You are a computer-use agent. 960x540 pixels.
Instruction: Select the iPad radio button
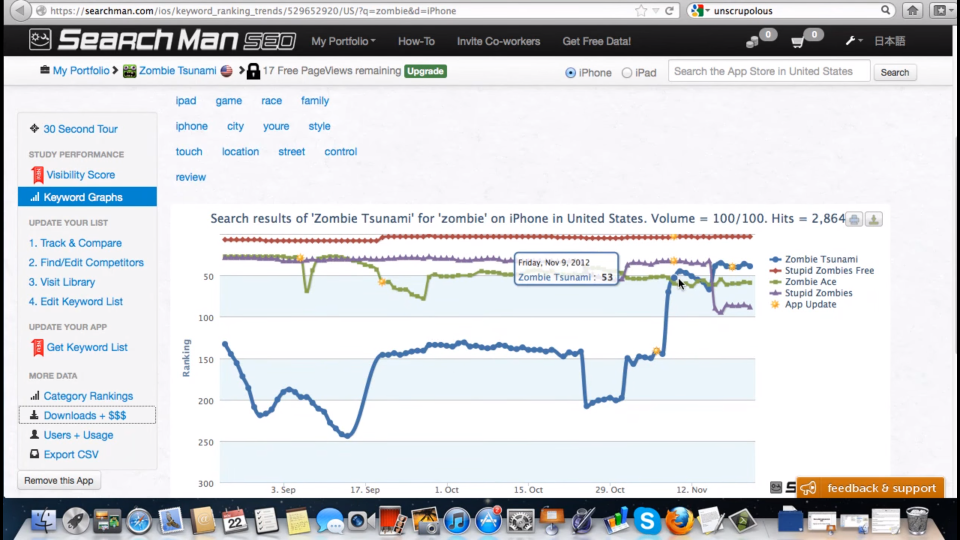(x=626, y=73)
